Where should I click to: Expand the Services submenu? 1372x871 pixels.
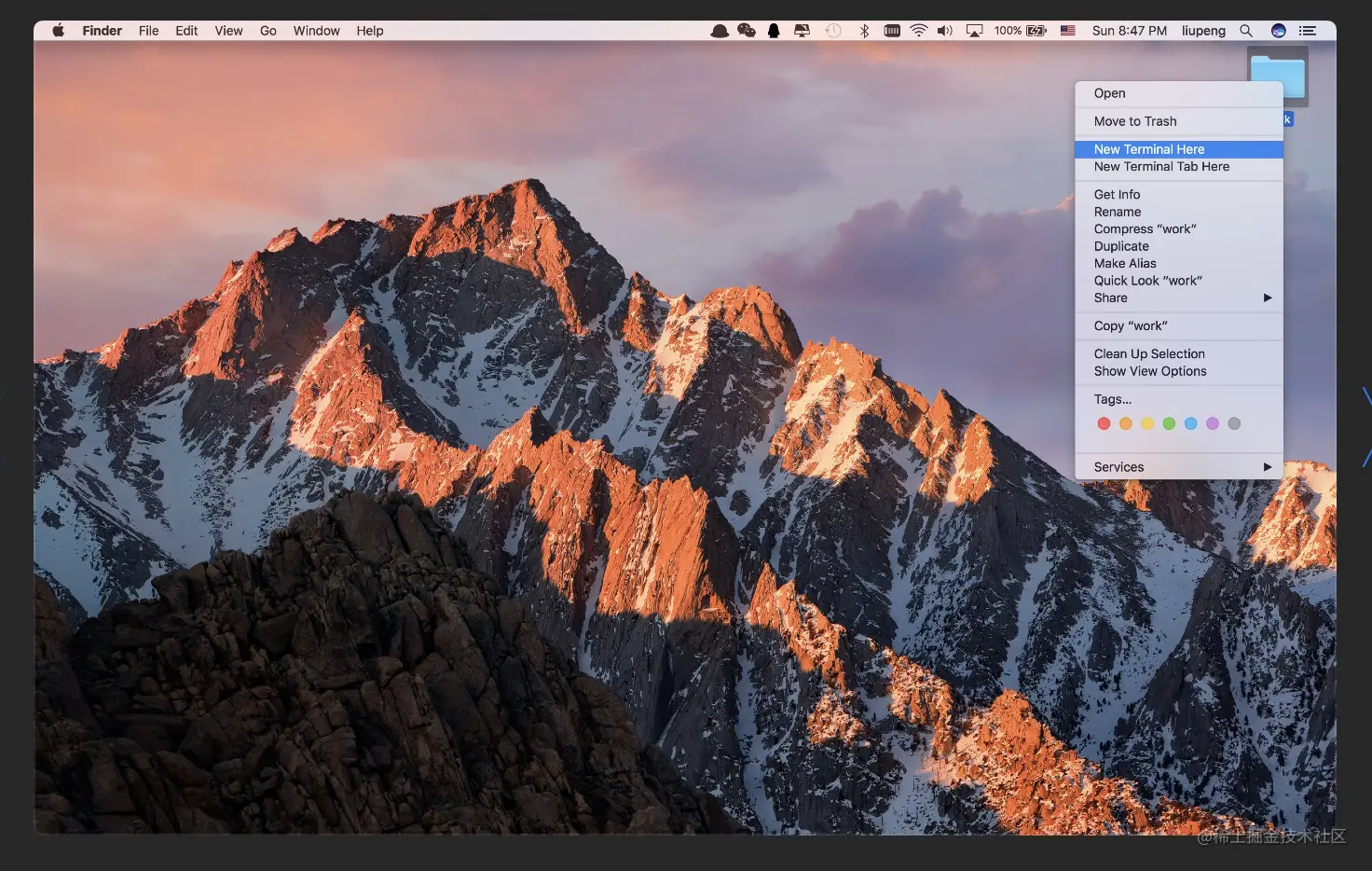[x=1179, y=467]
